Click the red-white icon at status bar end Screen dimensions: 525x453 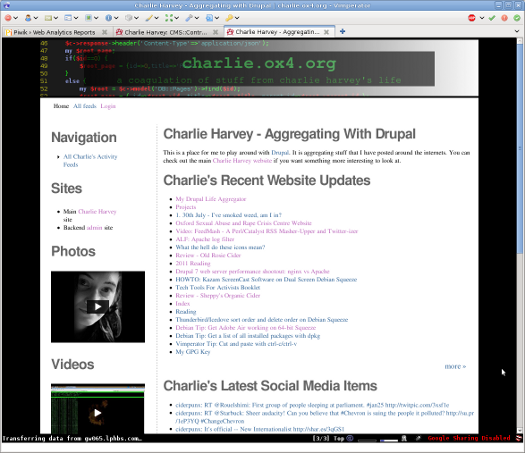(519, 438)
